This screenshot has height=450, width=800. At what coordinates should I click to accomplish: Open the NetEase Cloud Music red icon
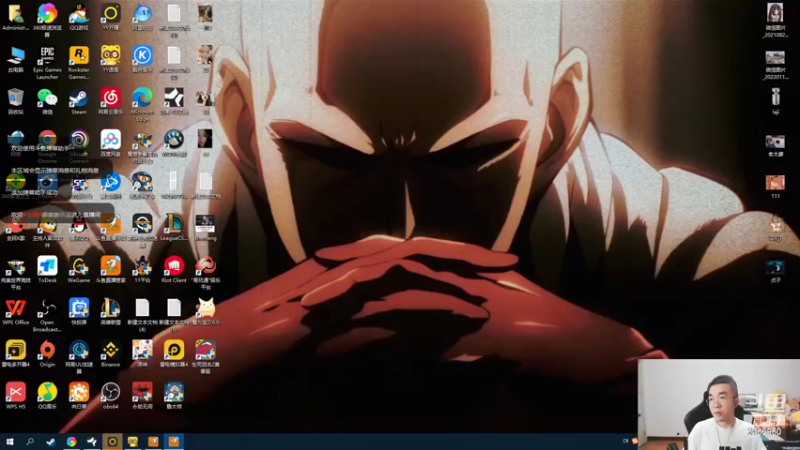pos(110,101)
